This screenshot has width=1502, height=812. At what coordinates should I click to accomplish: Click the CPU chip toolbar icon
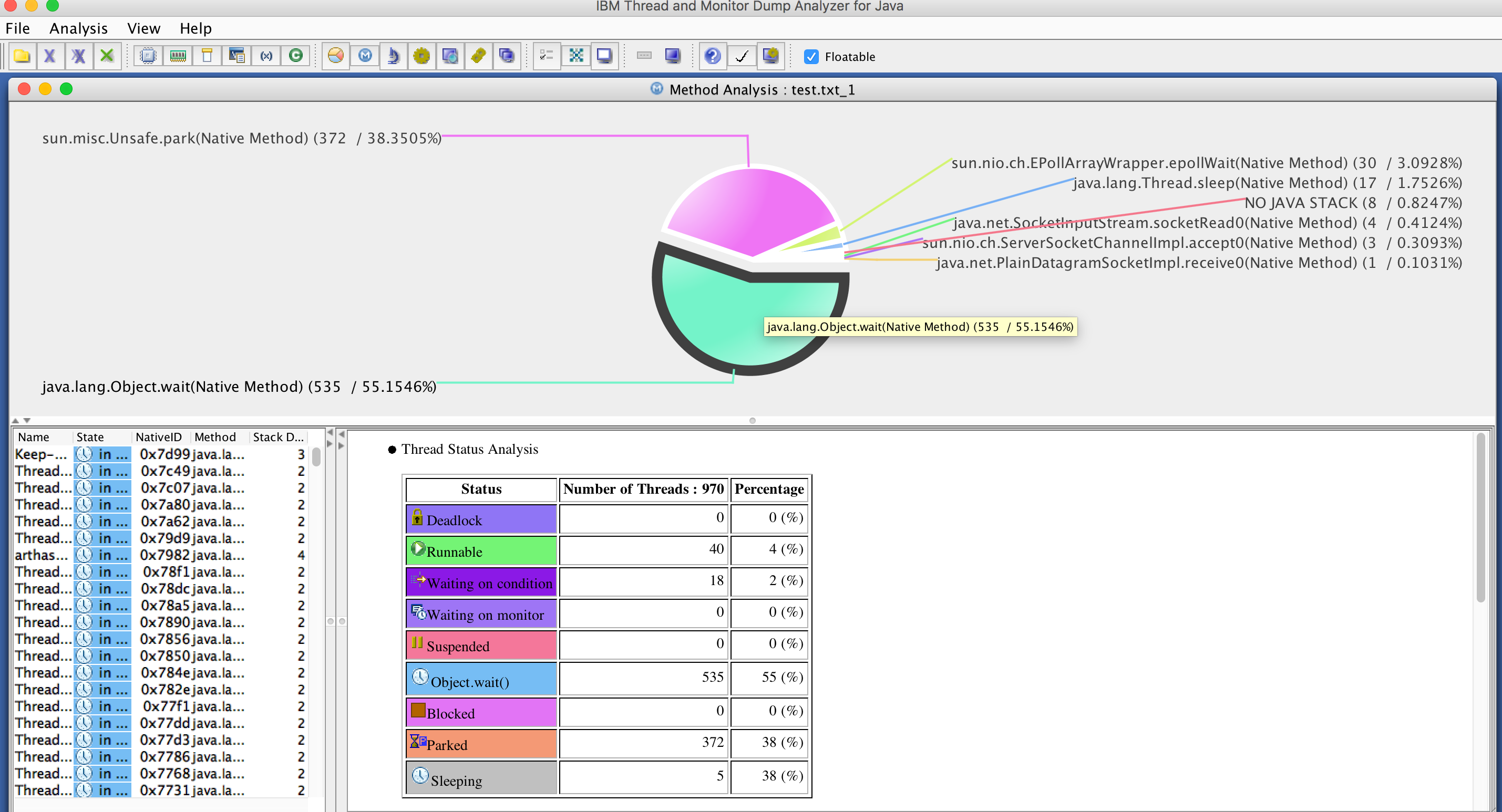point(149,56)
